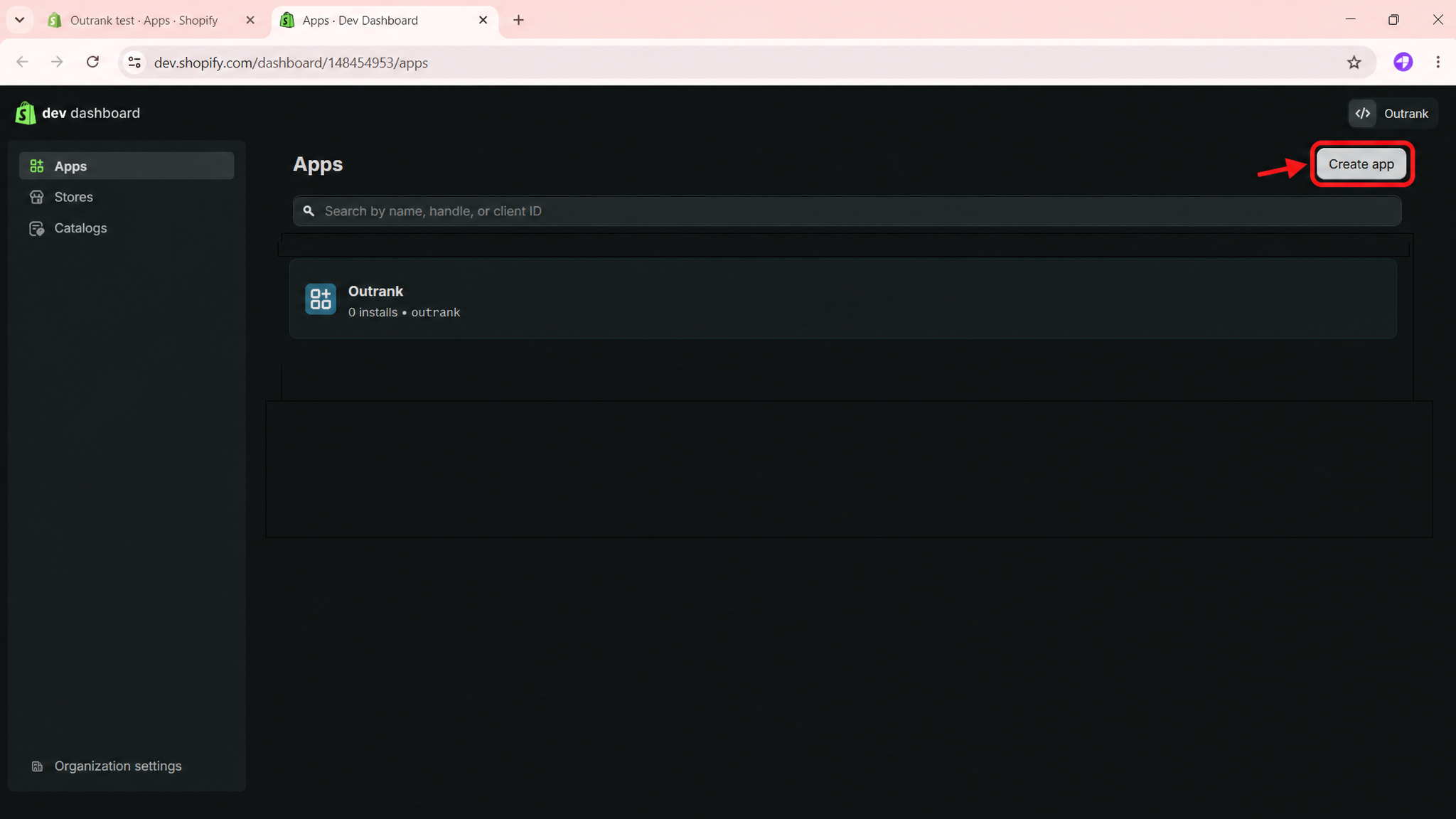Go back to the previous page
This screenshot has height=819, width=1456.
(x=23, y=63)
